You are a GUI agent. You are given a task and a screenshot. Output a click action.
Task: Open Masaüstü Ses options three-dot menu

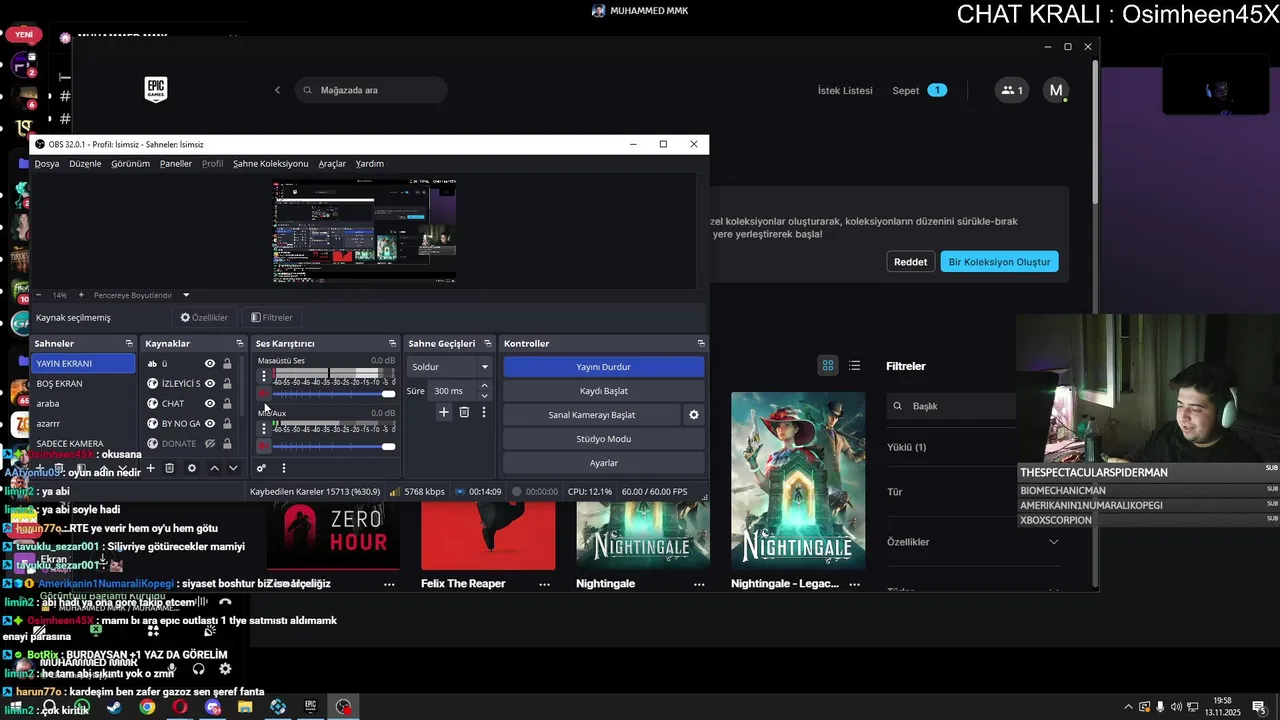tap(264, 377)
